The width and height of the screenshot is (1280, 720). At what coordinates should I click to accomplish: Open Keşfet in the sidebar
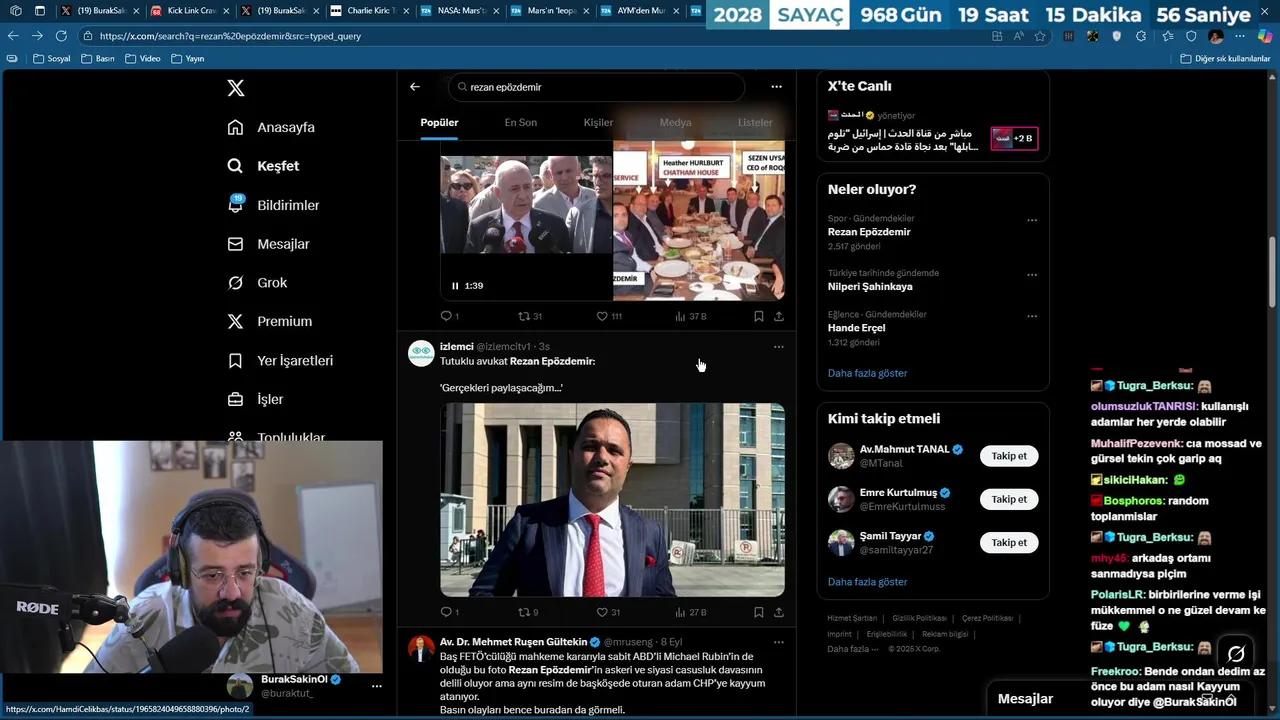[263, 166]
